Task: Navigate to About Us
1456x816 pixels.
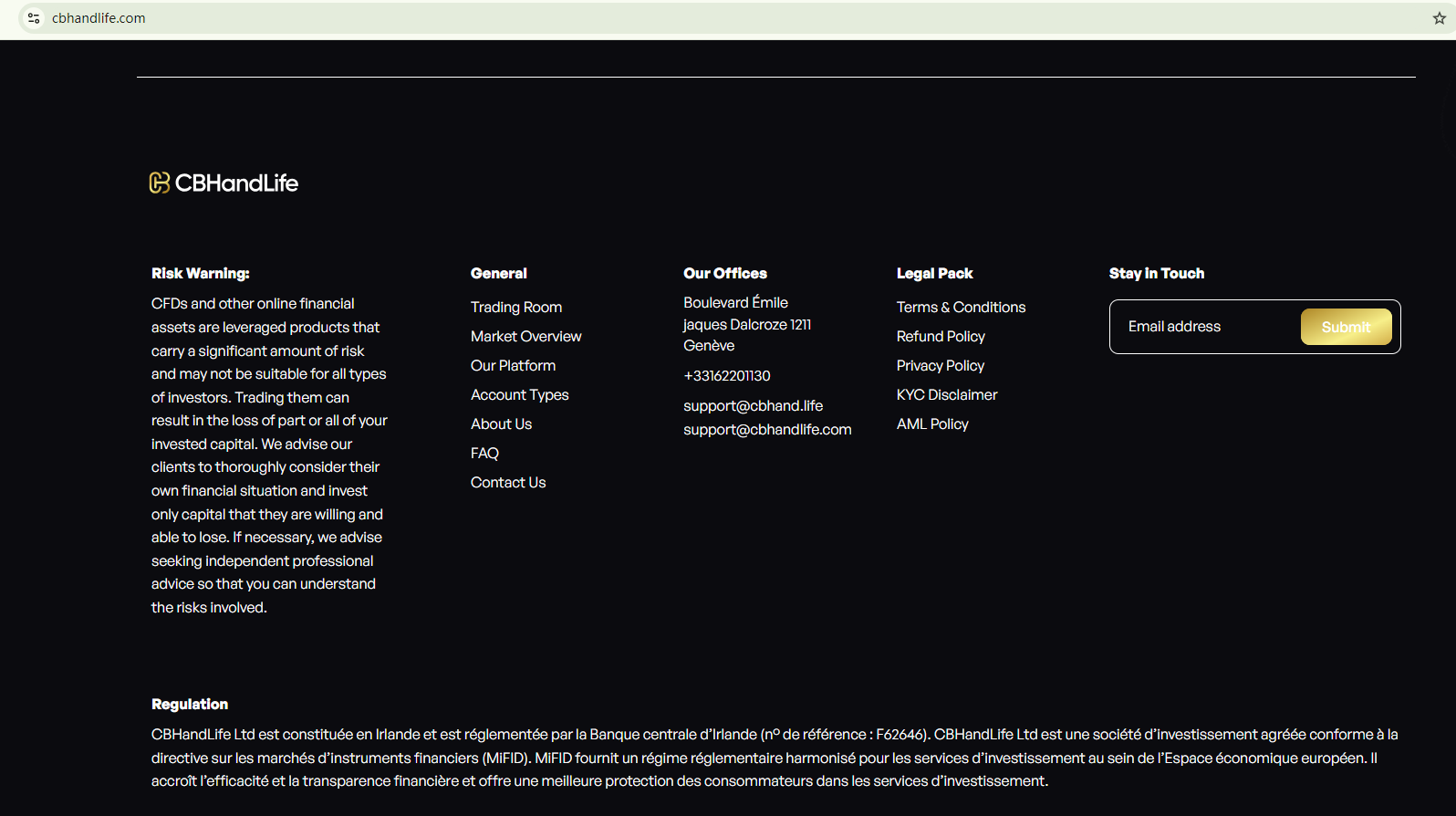Action: click(501, 424)
